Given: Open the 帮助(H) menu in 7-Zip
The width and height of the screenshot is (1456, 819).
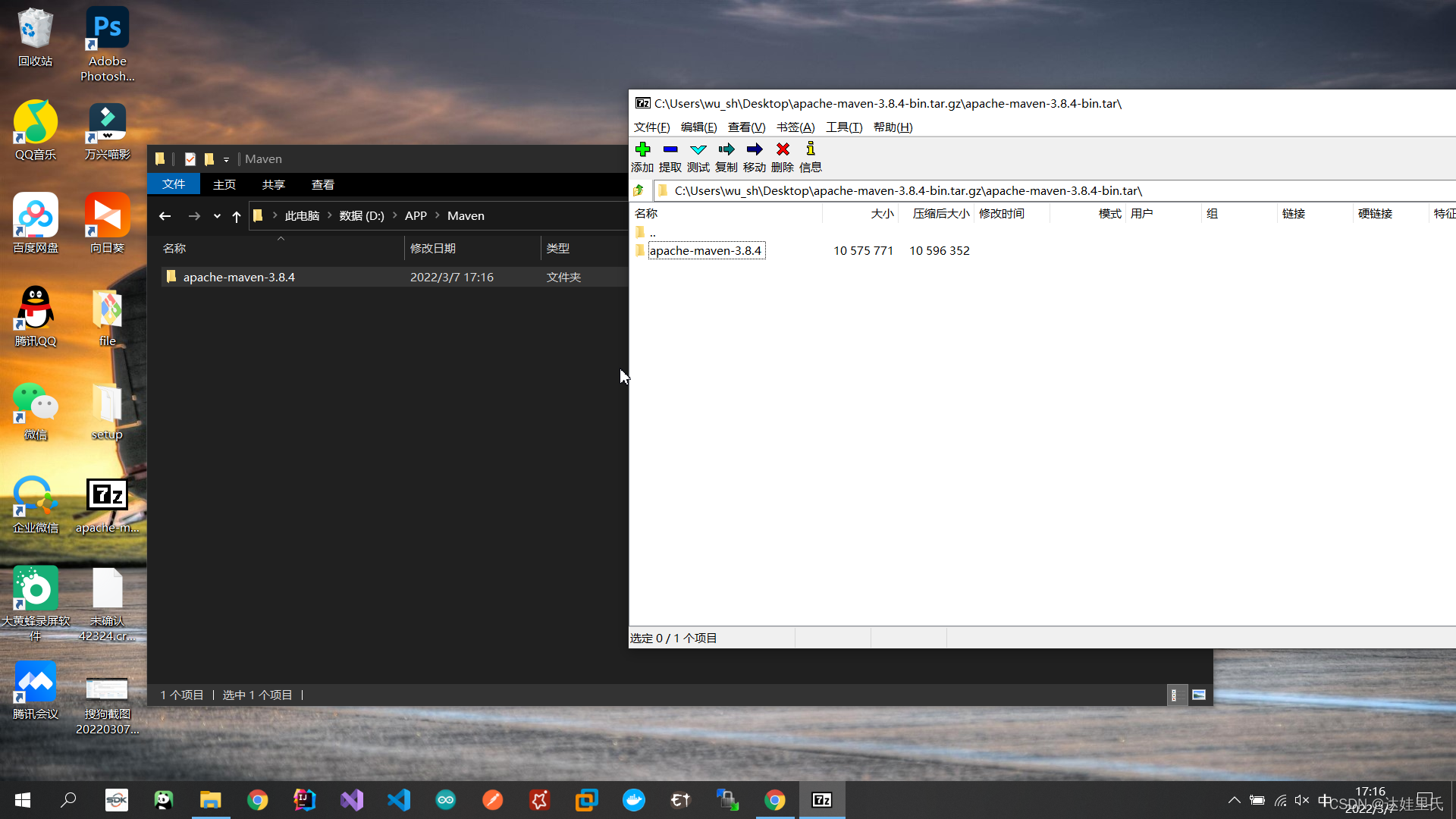Looking at the screenshot, I should 893,127.
